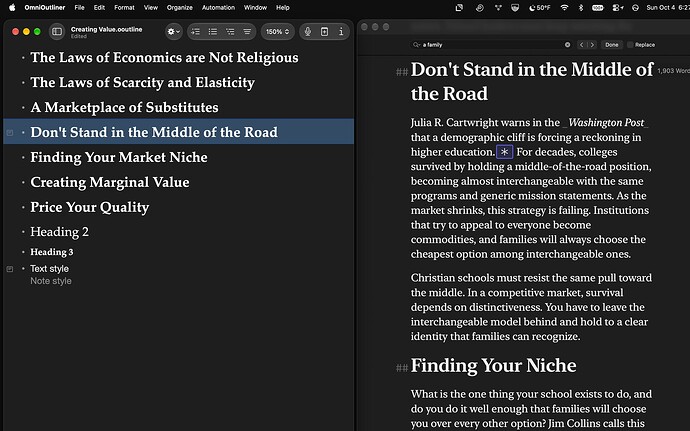
Task: Open the Window menu
Action: 255,7
